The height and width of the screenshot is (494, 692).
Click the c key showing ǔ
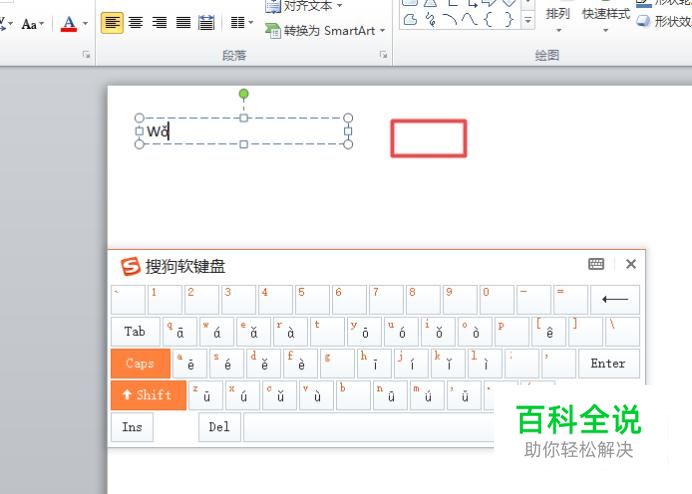pos(279,395)
